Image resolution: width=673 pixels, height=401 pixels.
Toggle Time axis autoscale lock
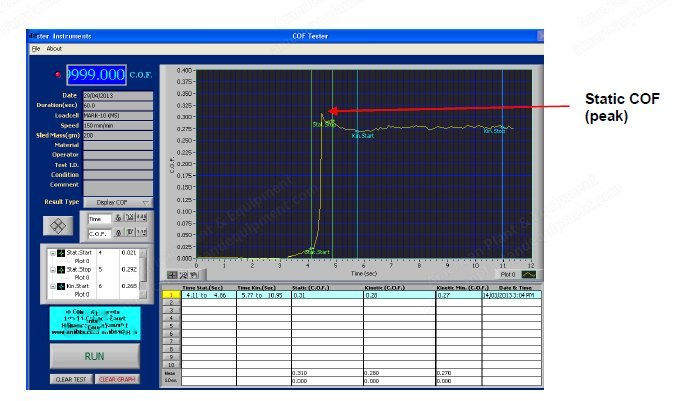118,218
